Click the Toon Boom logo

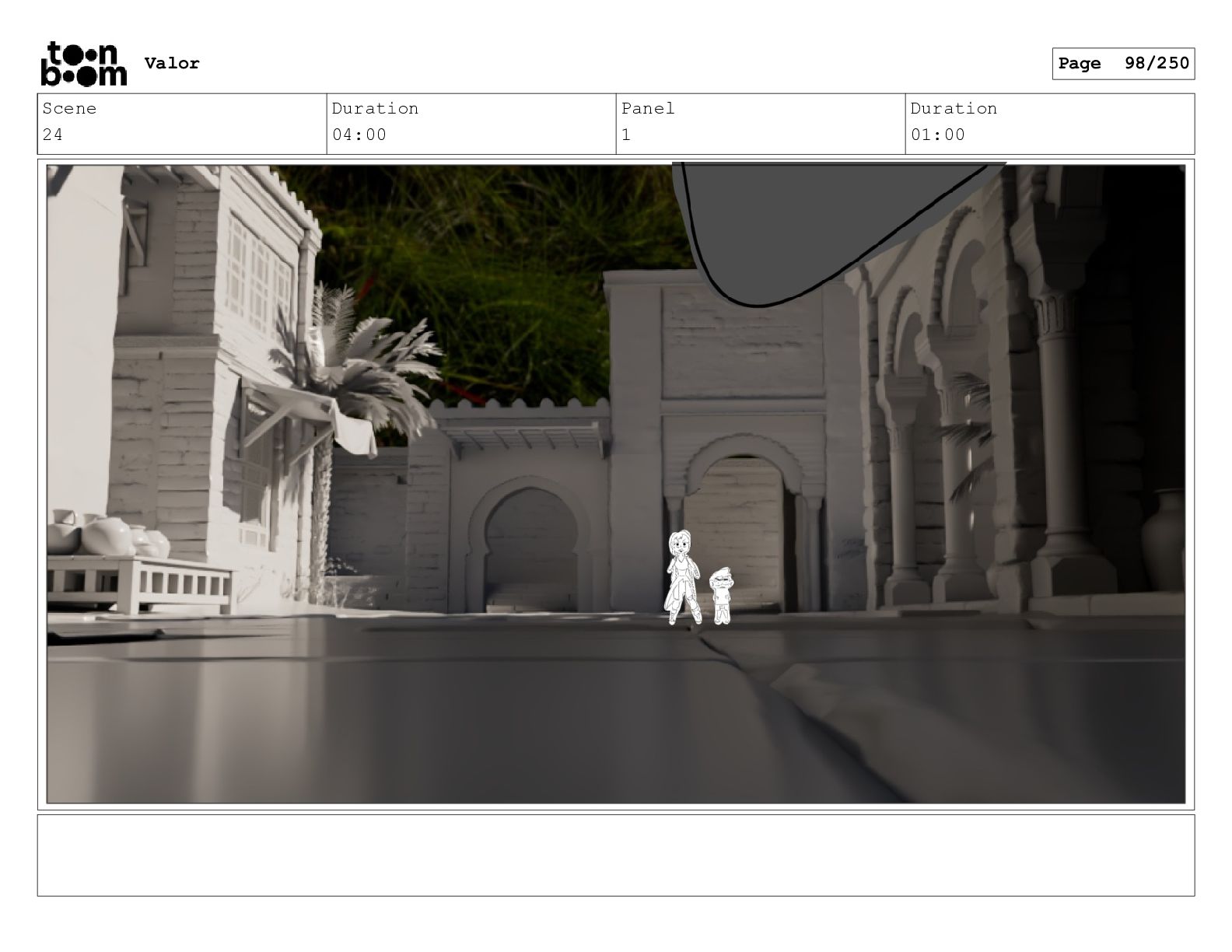tap(82, 64)
